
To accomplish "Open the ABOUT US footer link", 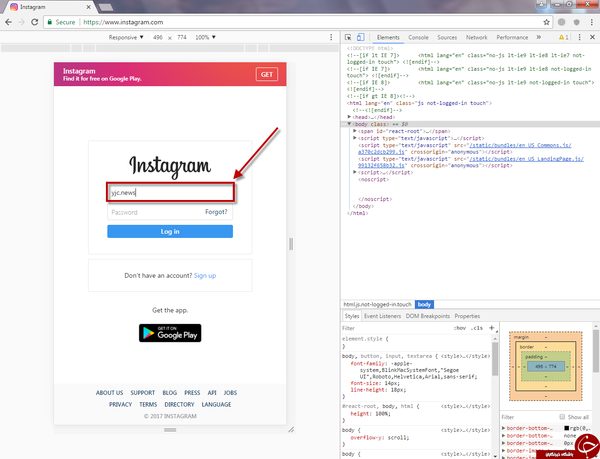I will [x=109, y=393].
